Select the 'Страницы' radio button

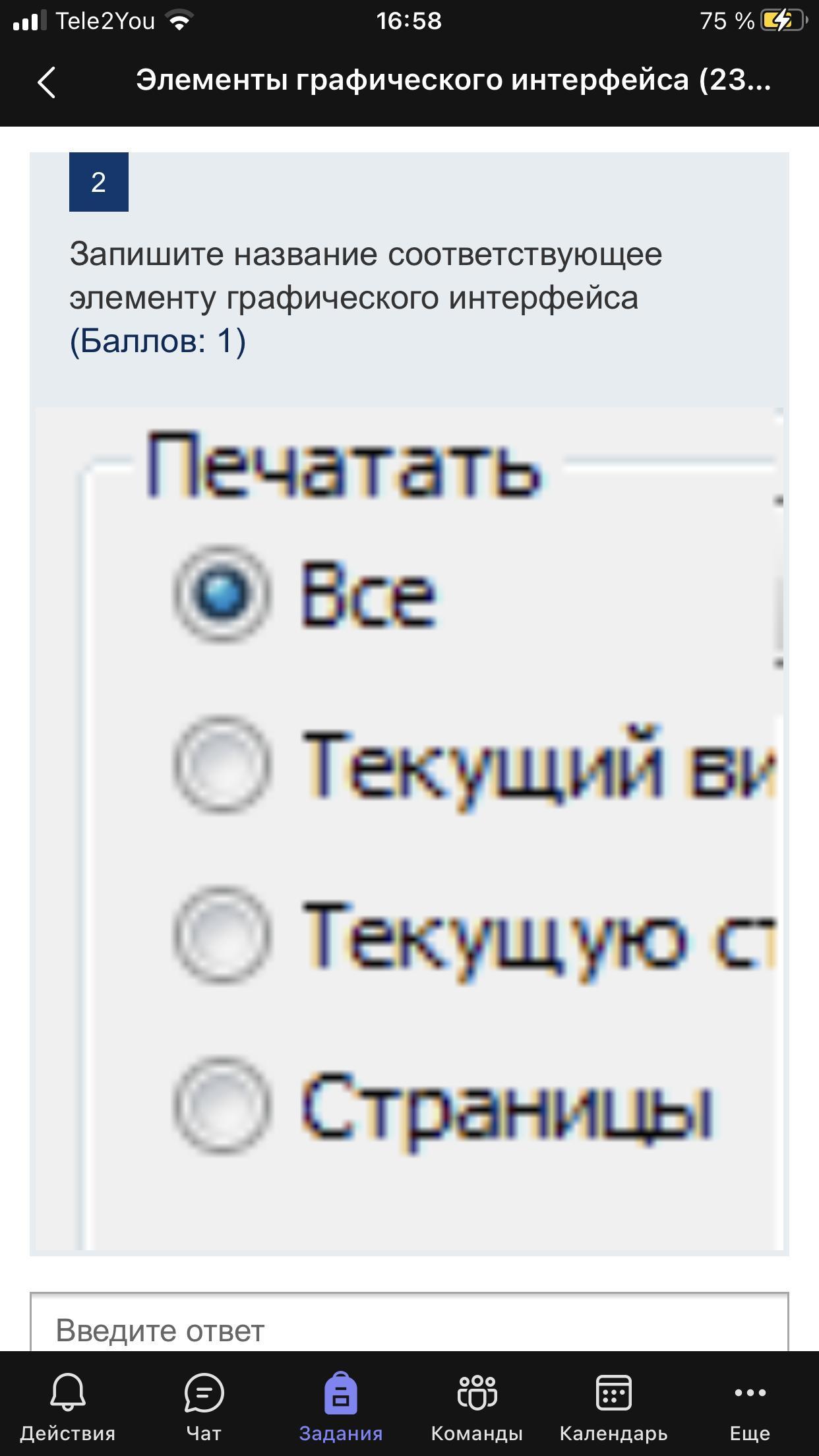(x=222, y=1105)
